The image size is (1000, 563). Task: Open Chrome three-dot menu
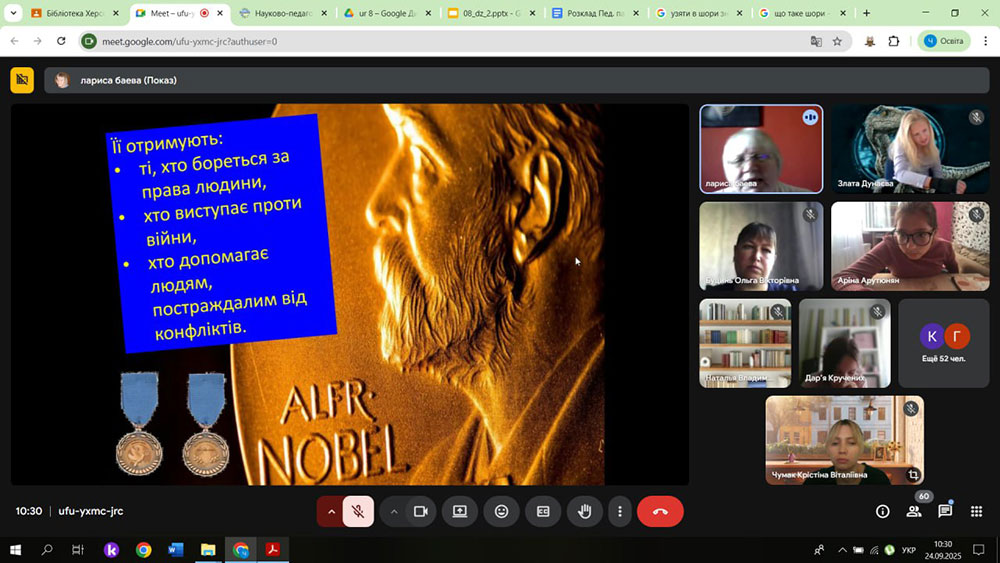click(985, 41)
